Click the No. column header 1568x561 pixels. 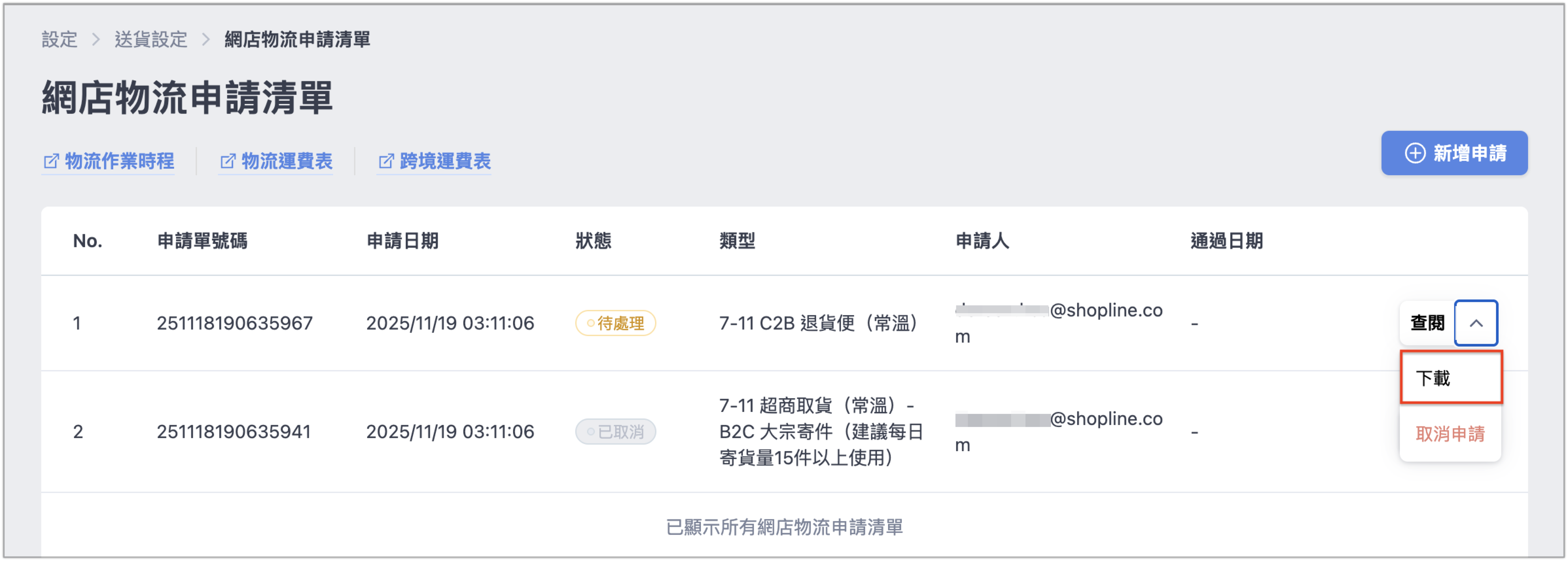pos(88,241)
